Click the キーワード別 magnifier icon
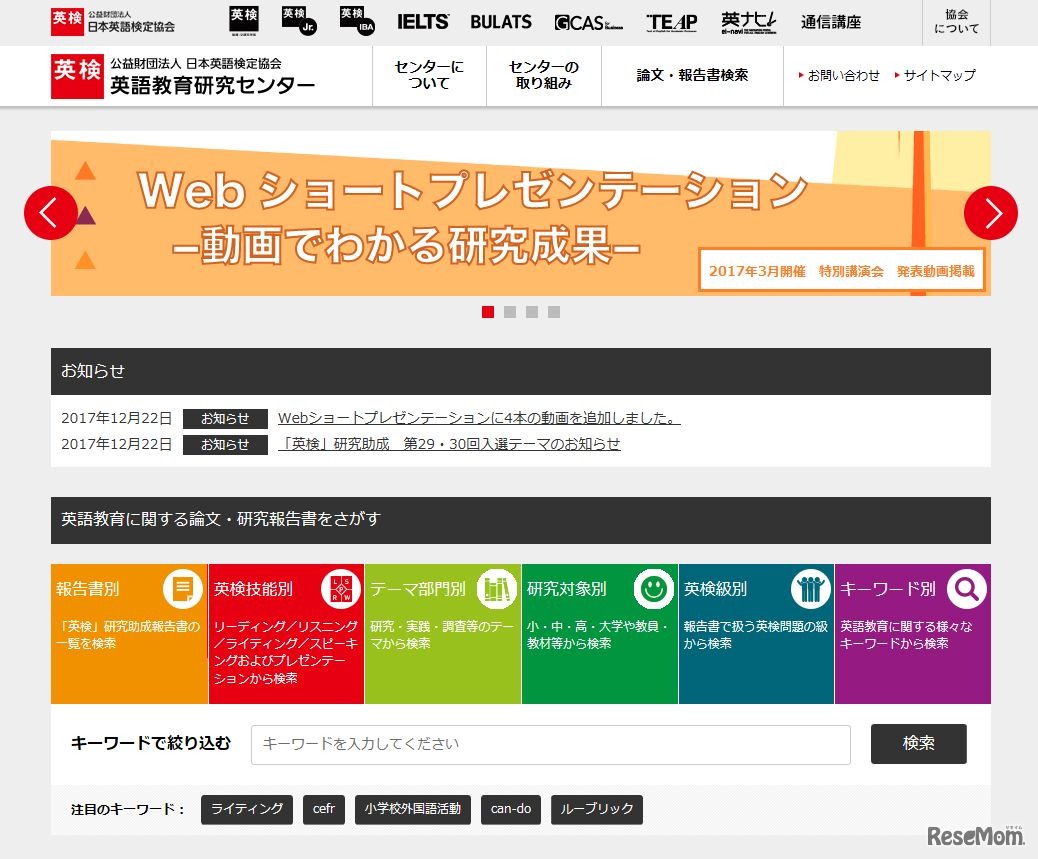Viewport: 1038px width, 859px height. pos(967,589)
